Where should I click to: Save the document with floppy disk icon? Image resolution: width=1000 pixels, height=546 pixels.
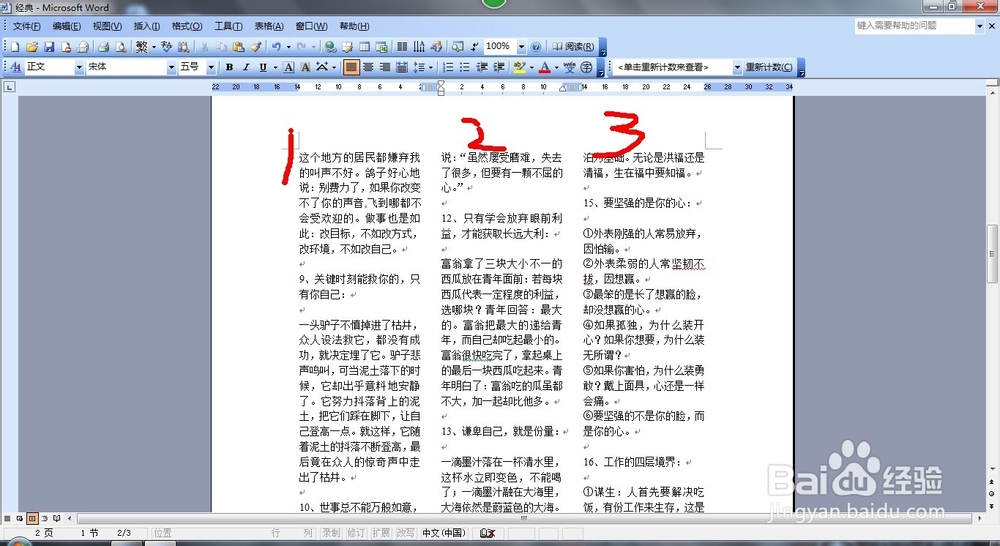point(49,47)
